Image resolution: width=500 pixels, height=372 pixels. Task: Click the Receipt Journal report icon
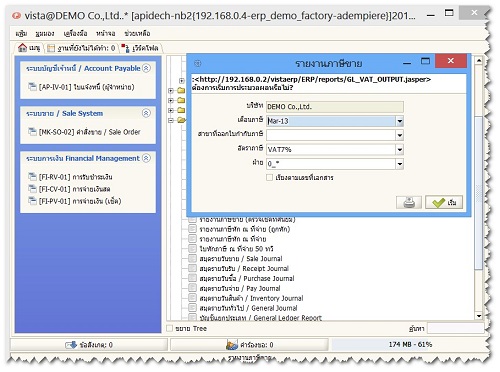pos(192,268)
